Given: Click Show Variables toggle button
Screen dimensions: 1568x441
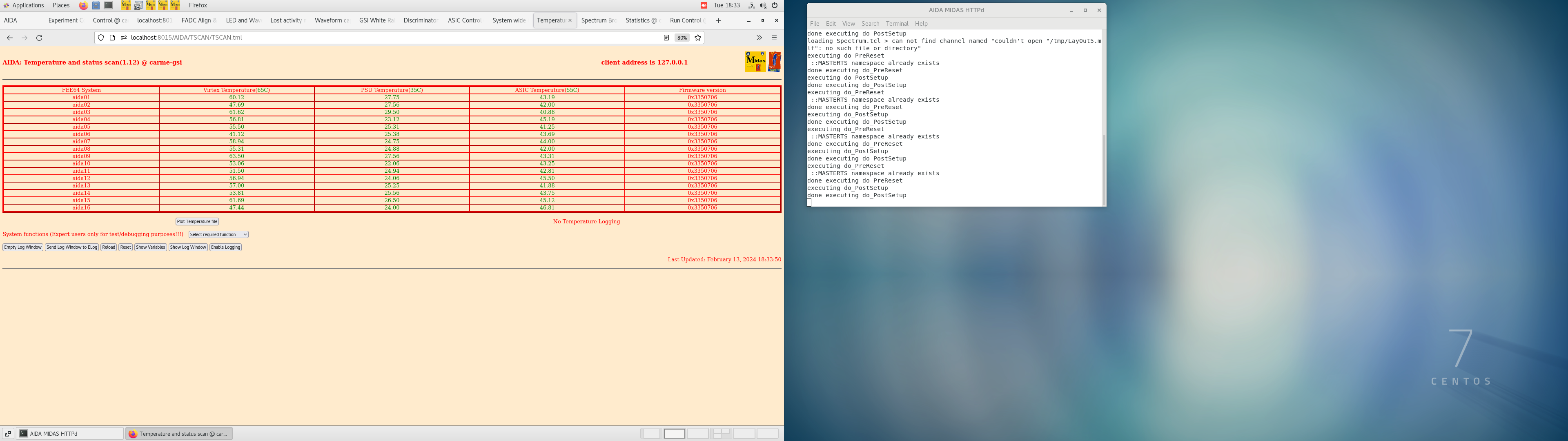Looking at the screenshot, I should [150, 247].
